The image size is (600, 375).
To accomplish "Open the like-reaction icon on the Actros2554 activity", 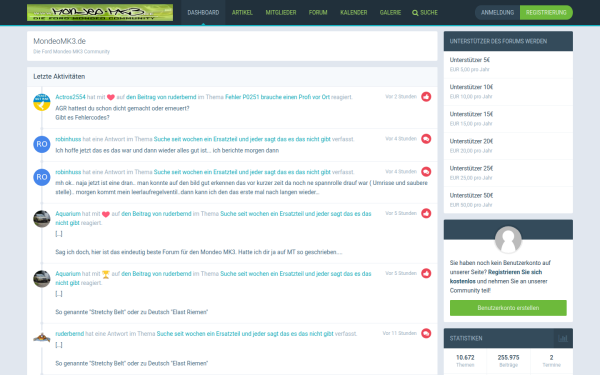I will 426,97.
